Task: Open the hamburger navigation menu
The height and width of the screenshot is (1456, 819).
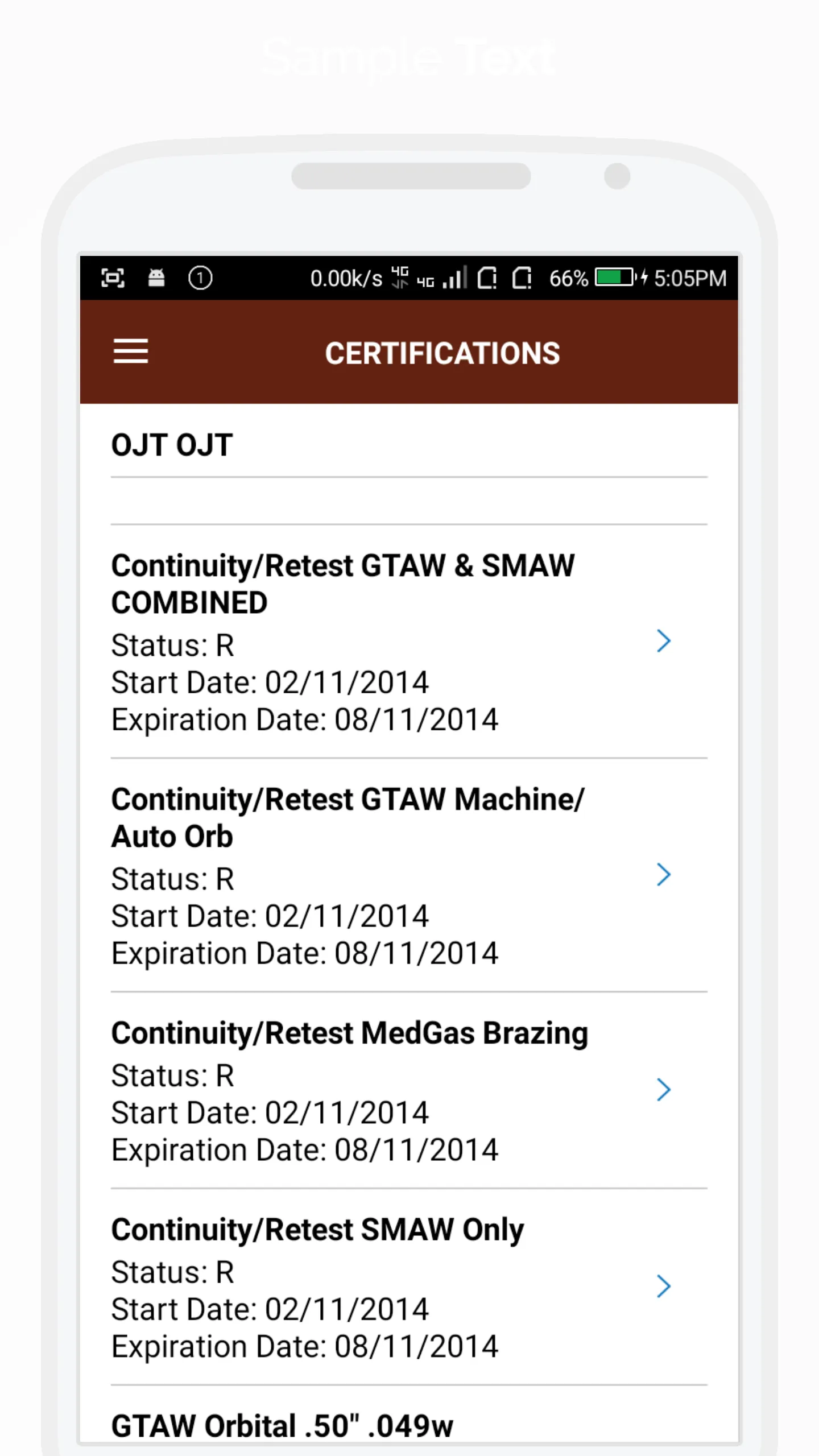Action: [x=131, y=351]
